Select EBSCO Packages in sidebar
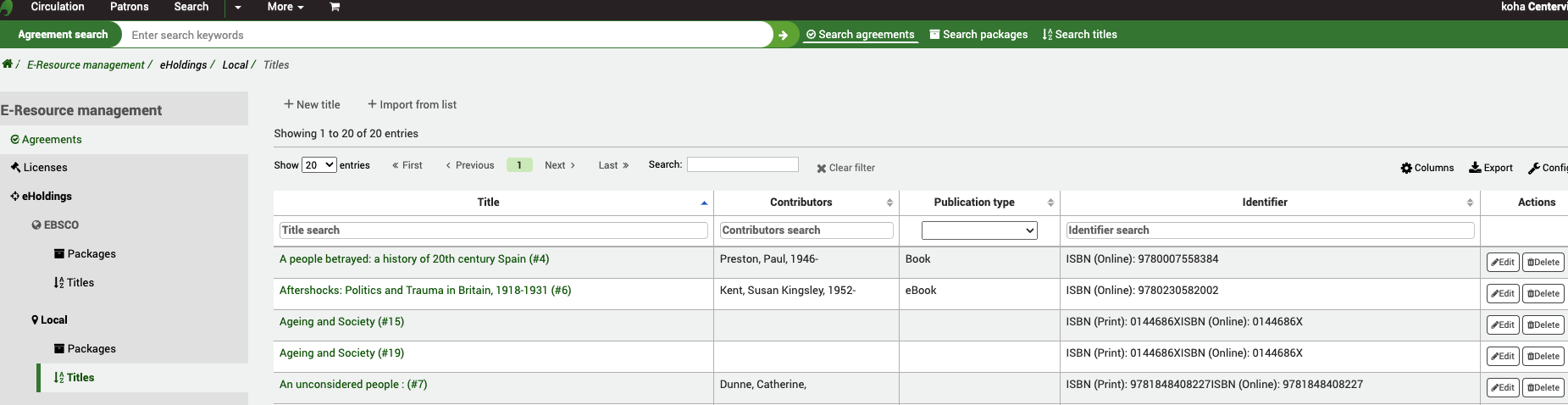Image resolution: width=1568 pixels, height=405 pixels. click(x=91, y=254)
